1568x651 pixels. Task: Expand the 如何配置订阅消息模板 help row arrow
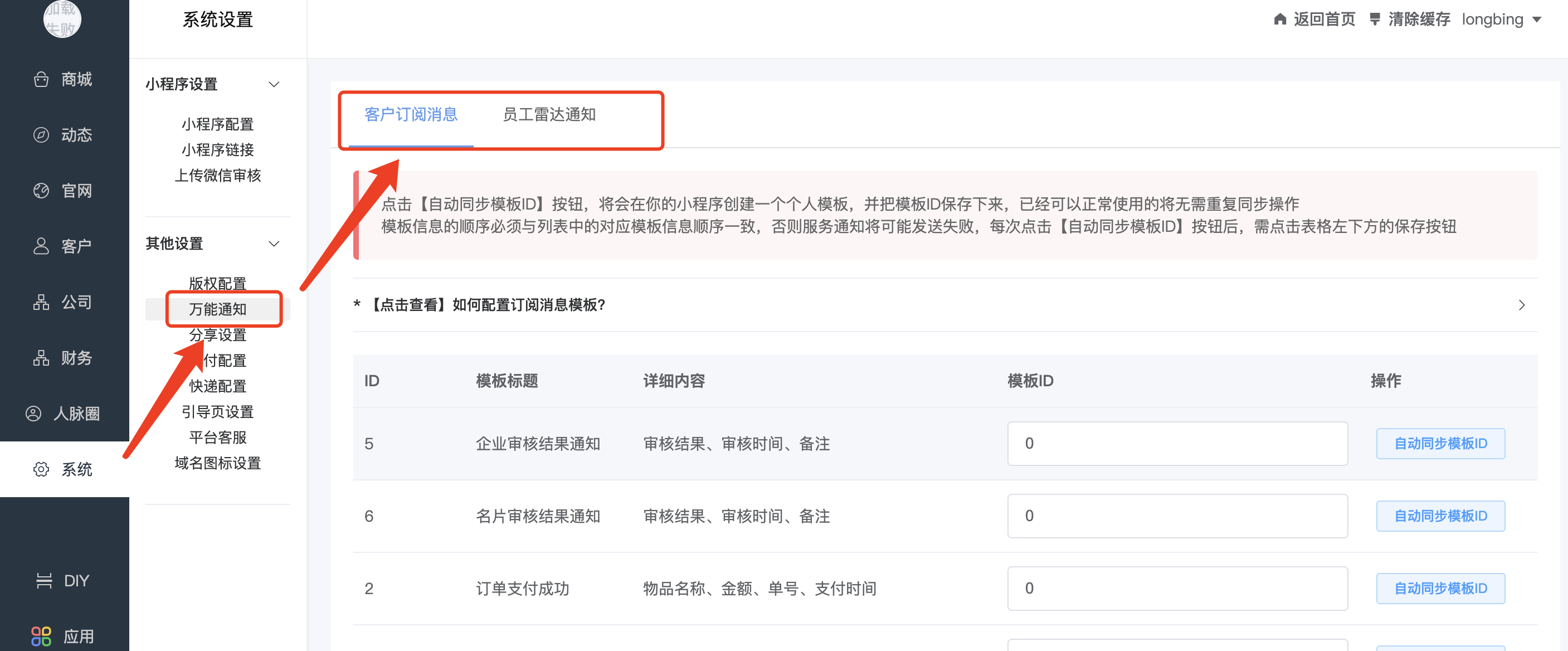1522,305
